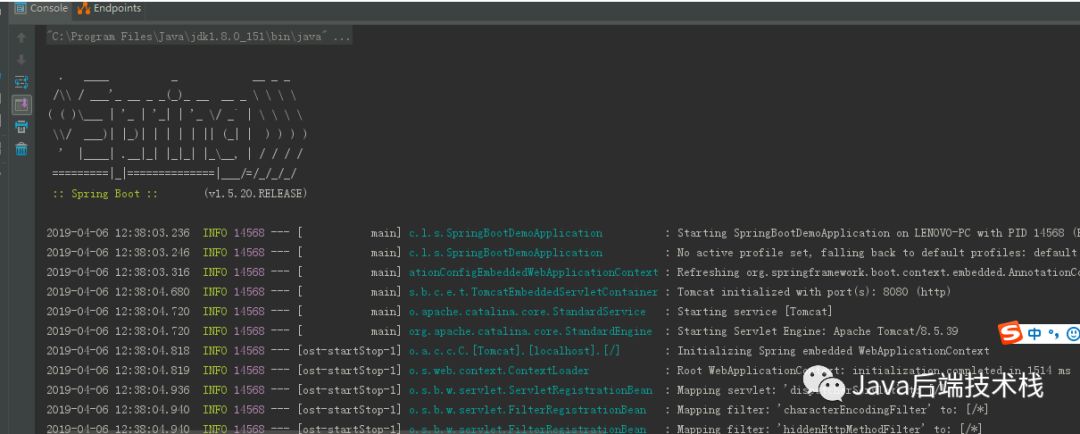Click 'Initializing Spring embedded WebApplicationContext' message
Image resolution: width=1080 pixels, height=434 pixels.
[x=833, y=351]
